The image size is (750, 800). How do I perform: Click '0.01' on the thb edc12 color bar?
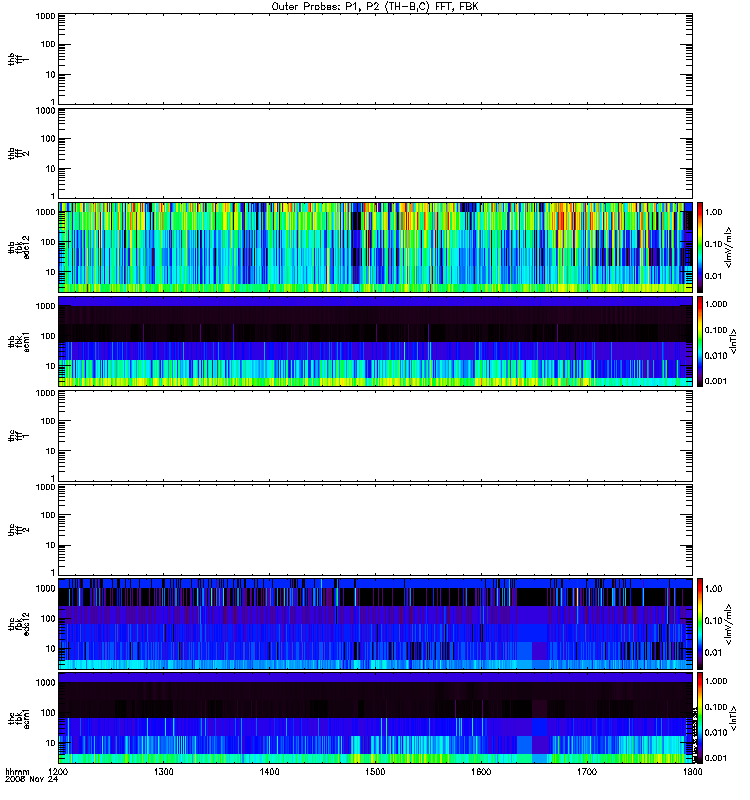713,276
